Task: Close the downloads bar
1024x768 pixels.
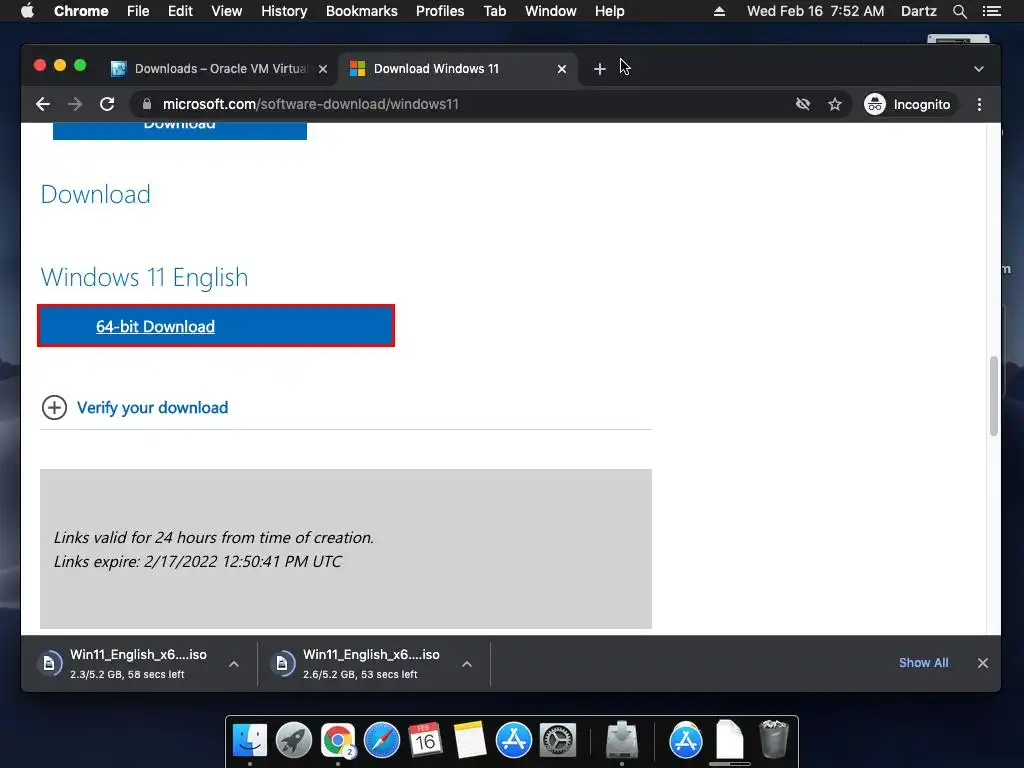Action: click(x=983, y=663)
